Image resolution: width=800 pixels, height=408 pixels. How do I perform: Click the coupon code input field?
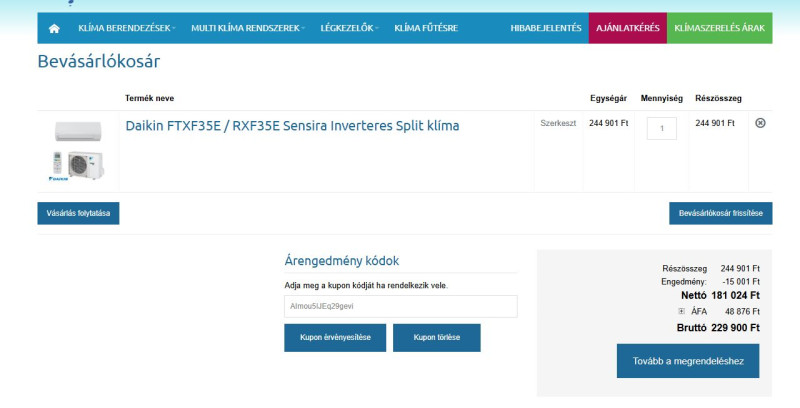click(x=401, y=306)
